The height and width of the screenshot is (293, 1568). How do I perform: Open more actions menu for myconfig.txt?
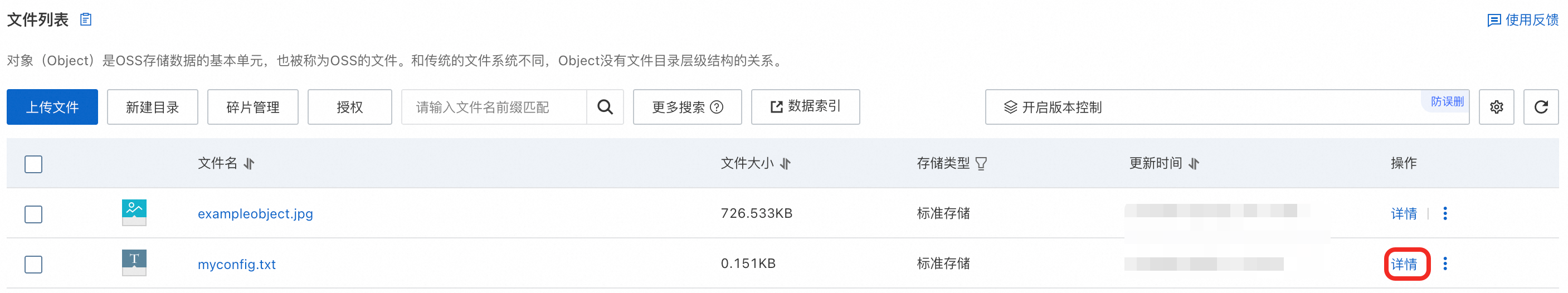[x=1445, y=264]
